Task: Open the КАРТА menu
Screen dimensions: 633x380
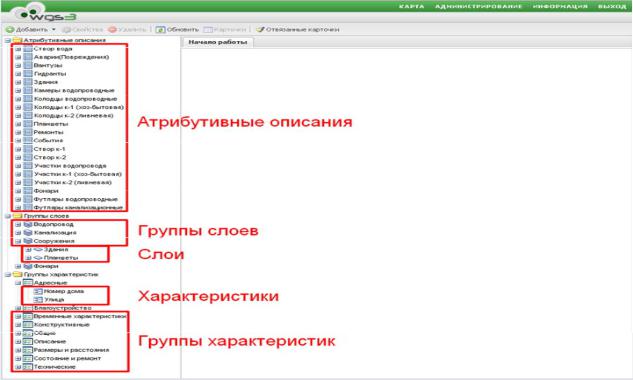Action: pos(411,6)
